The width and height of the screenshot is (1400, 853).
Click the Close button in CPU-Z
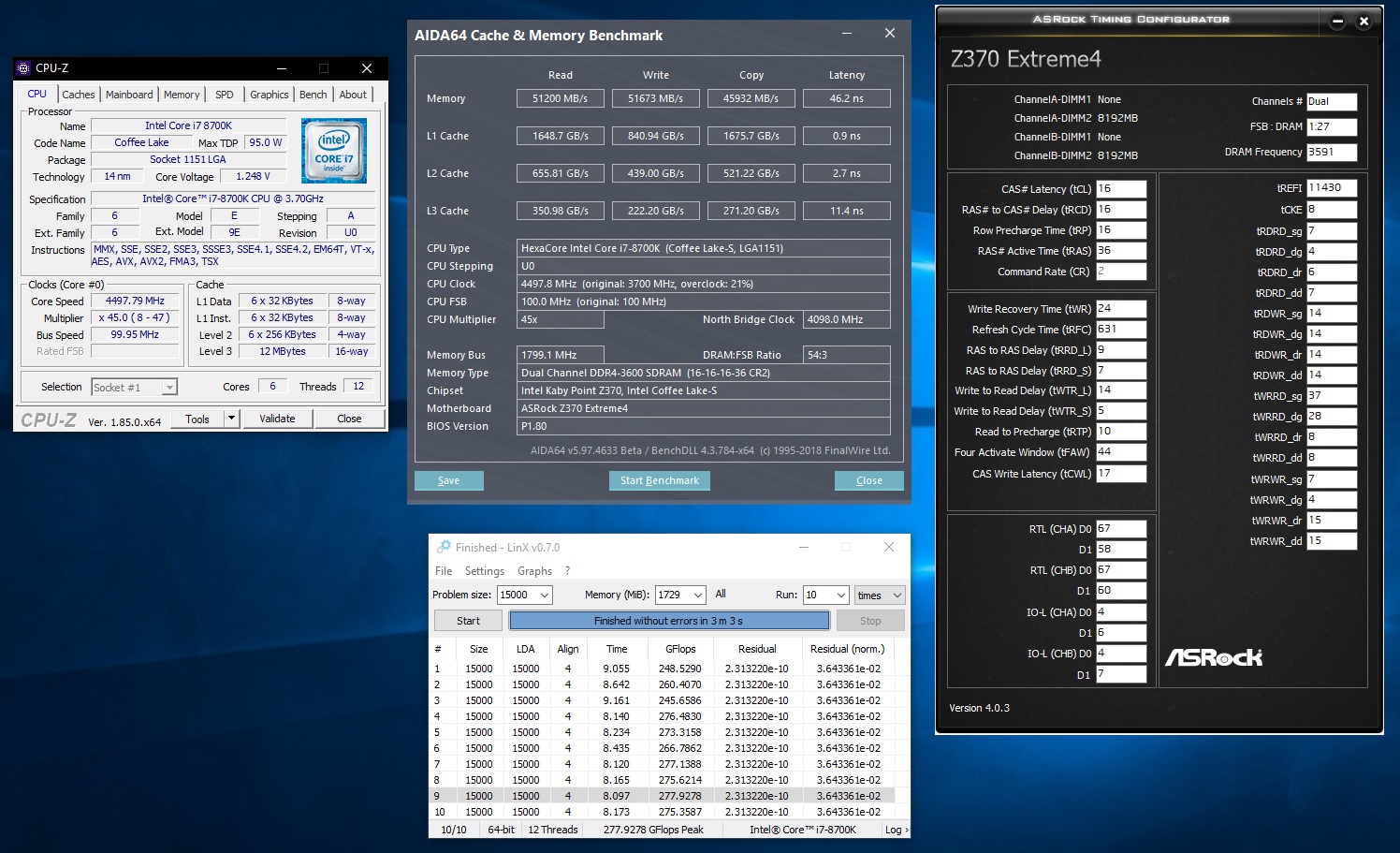click(x=349, y=419)
